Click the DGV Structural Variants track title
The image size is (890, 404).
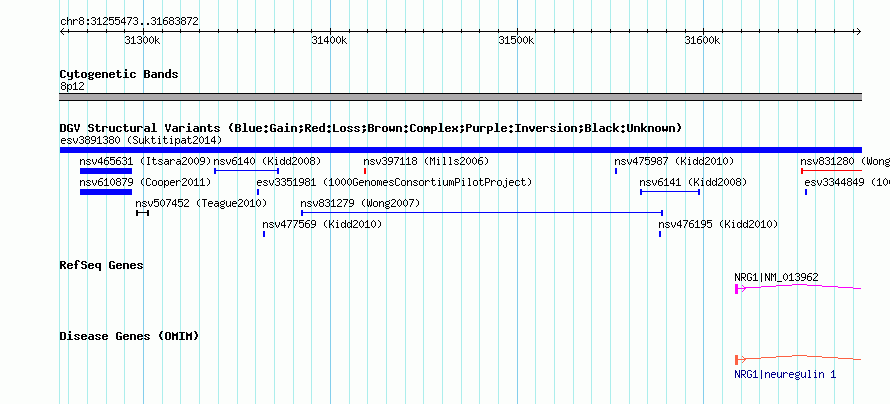(370, 128)
